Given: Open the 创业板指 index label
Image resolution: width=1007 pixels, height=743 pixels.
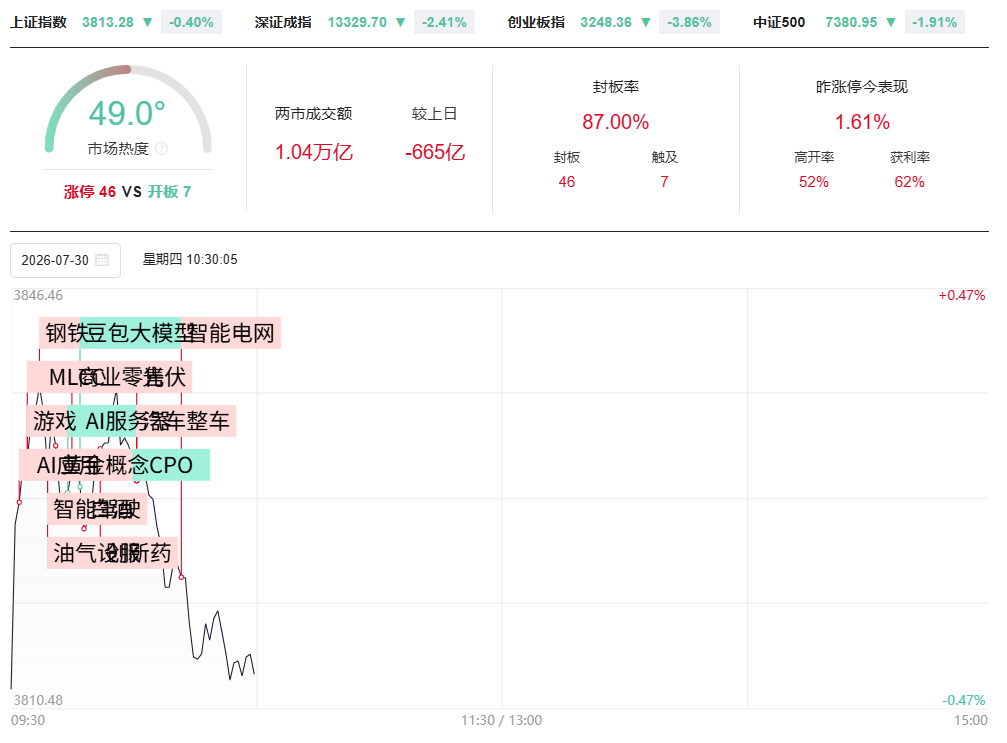Looking at the screenshot, I should point(536,22).
